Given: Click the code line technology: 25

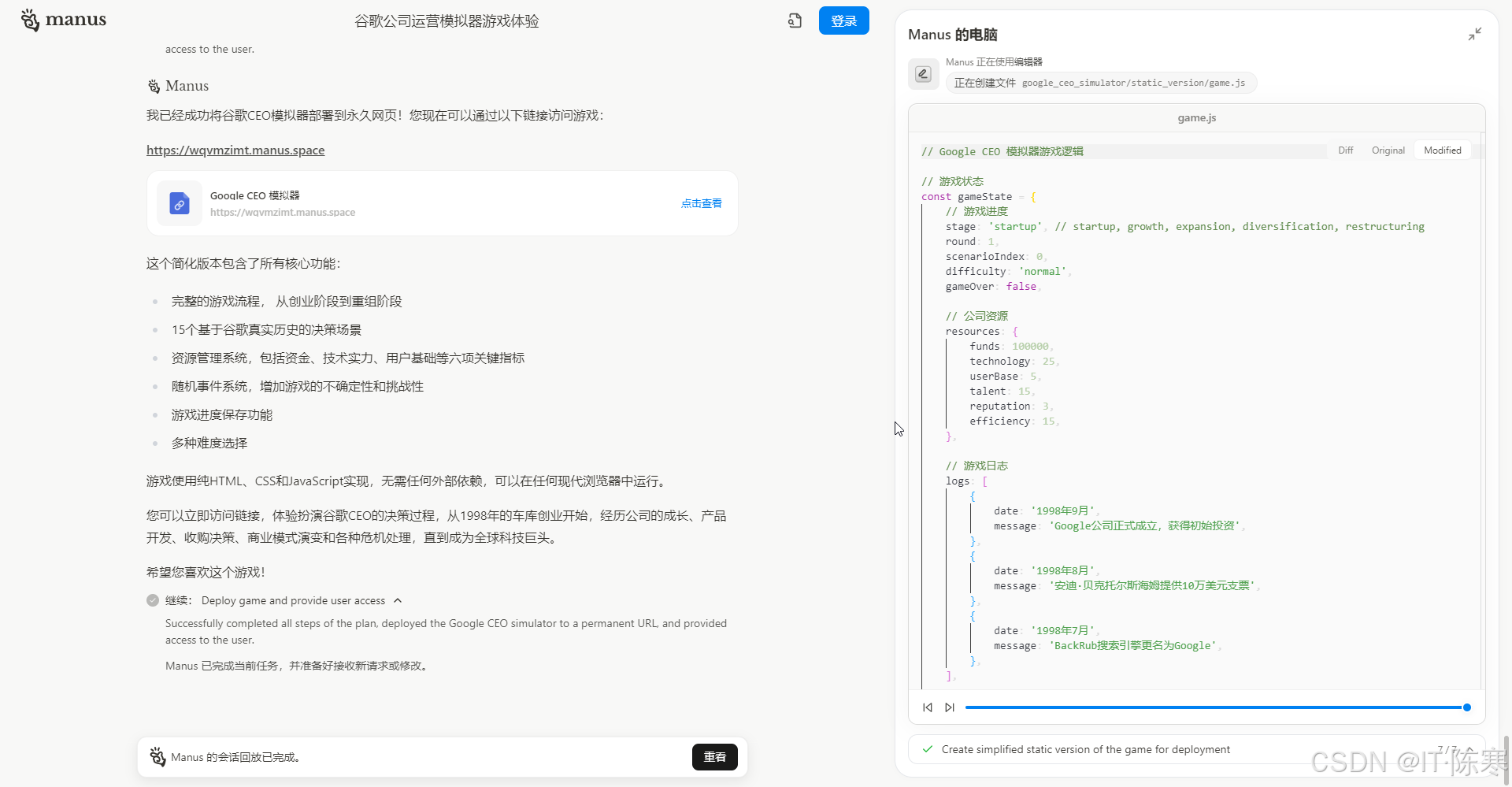Looking at the screenshot, I should [x=1014, y=362].
